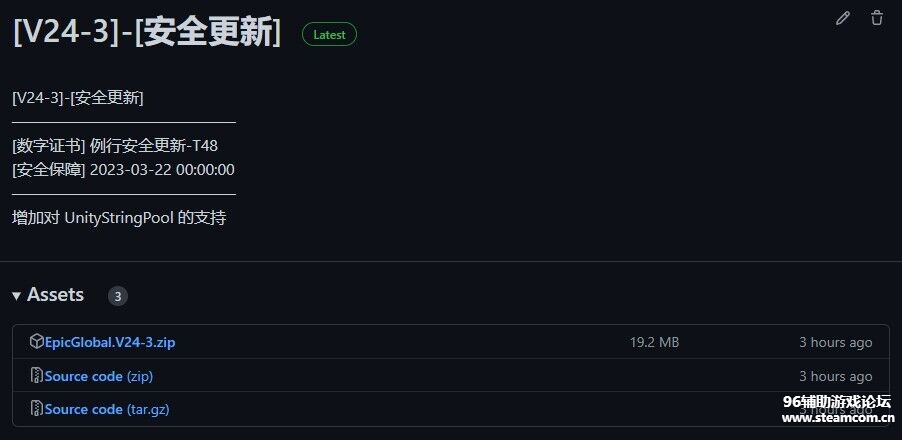Click the 安全保障 2023-03-22 date line
The height and width of the screenshot is (440, 902).
[123, 169]
